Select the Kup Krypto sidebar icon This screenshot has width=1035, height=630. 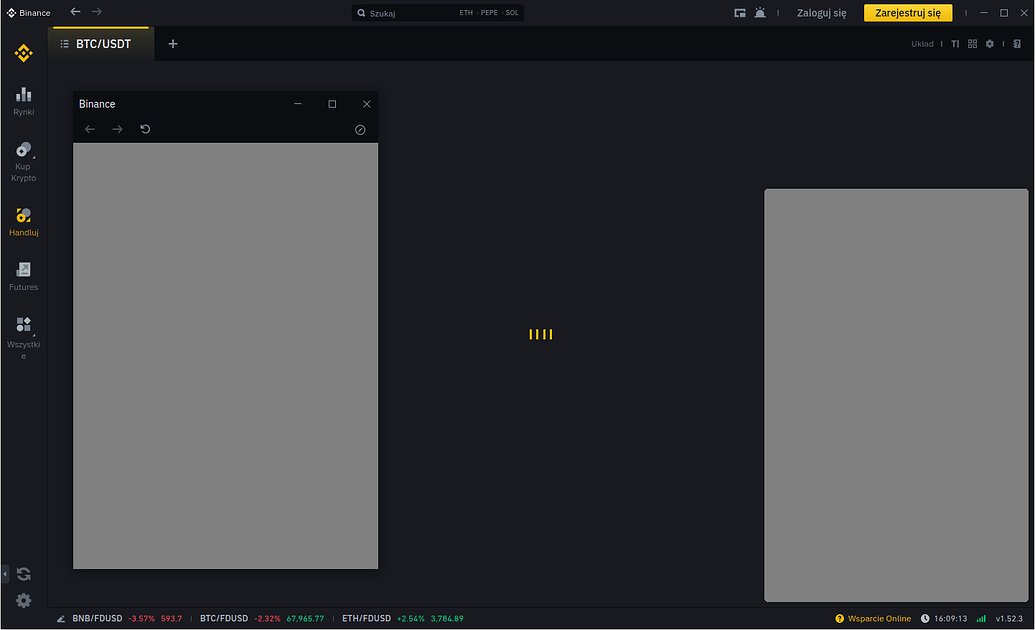(x=23, y=160)
